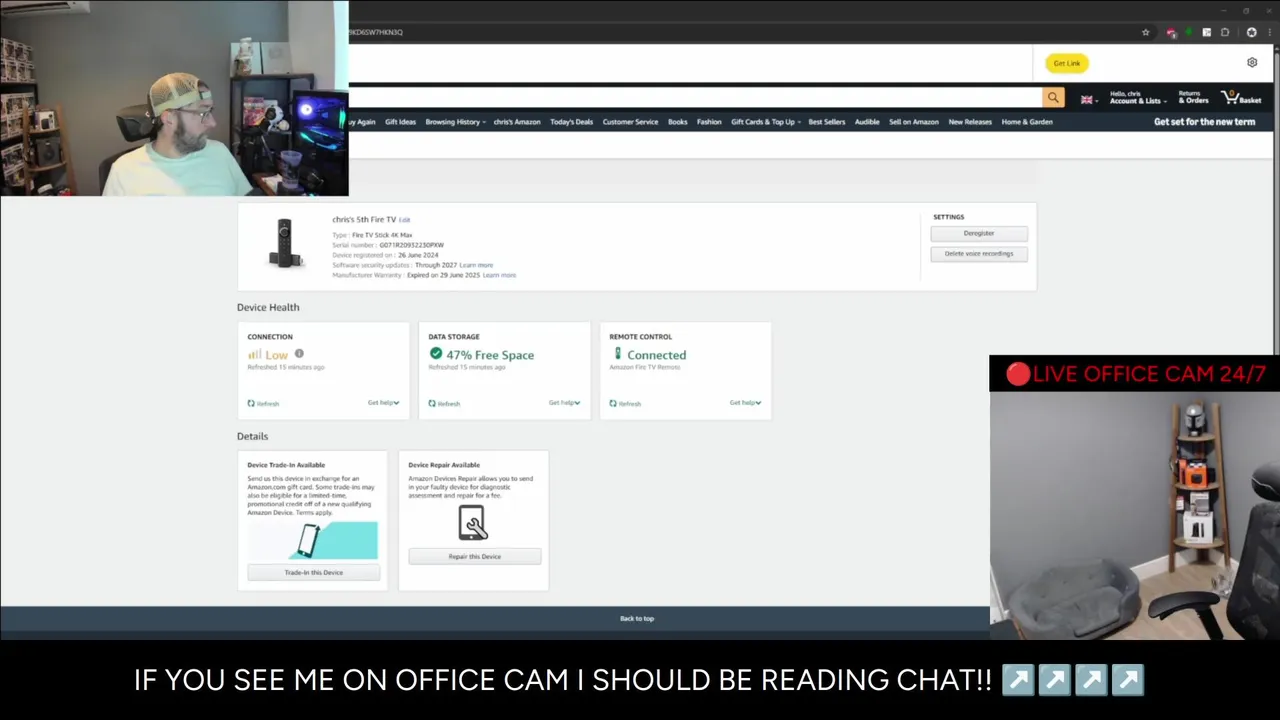Open Home & Garden nav link
Image resolution: width=1280 pixels, height=720 pixels.
point(1027,122)
